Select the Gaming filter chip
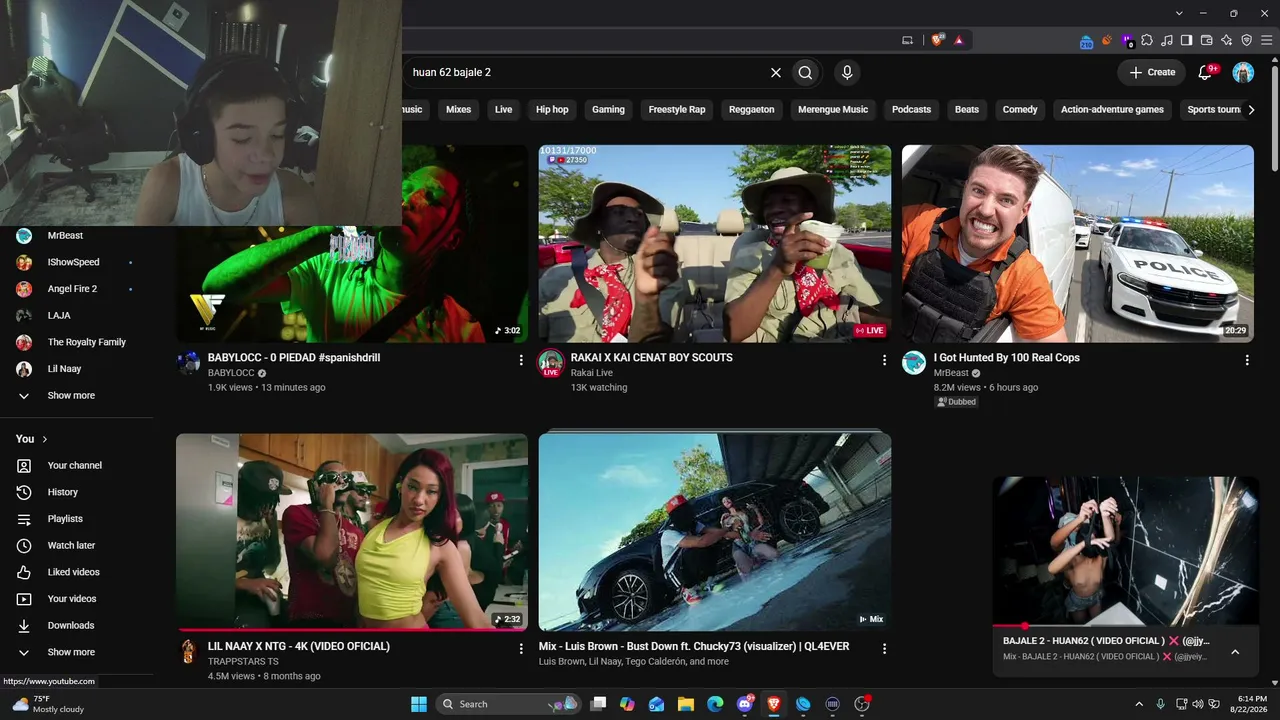The image size is (1280, 720). (608, 109)
